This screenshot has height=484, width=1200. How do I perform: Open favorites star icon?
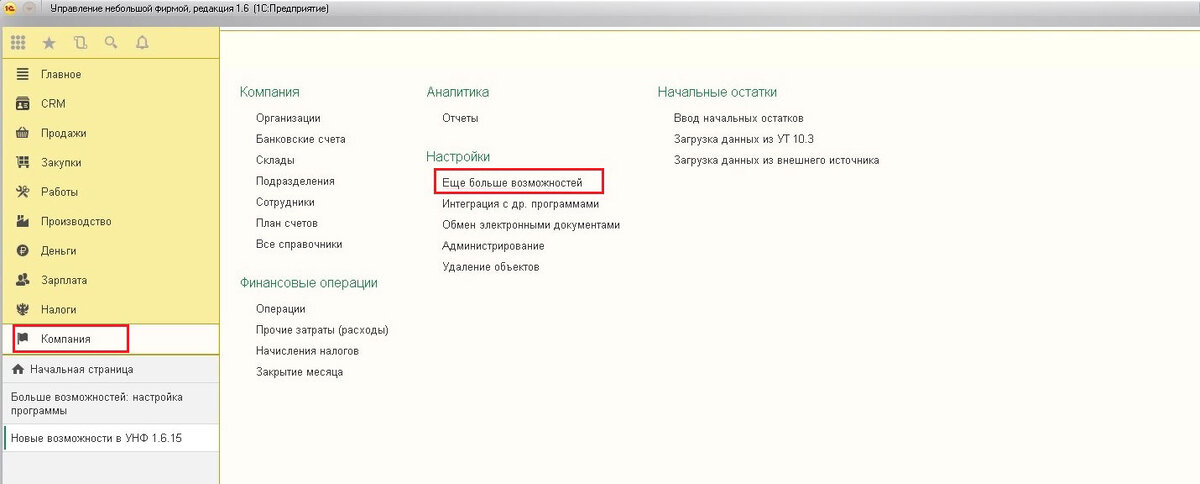[49, 43]
